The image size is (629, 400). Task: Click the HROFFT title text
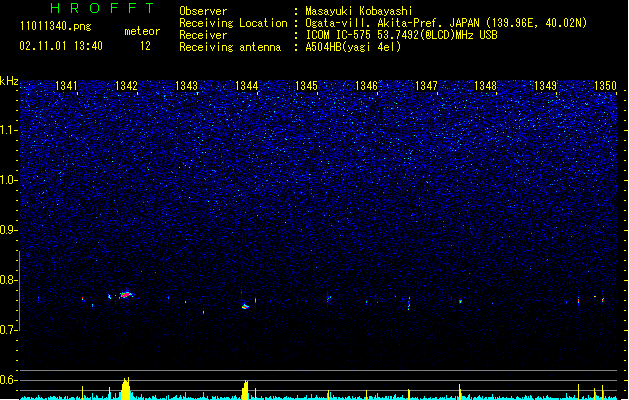[103, 8]
